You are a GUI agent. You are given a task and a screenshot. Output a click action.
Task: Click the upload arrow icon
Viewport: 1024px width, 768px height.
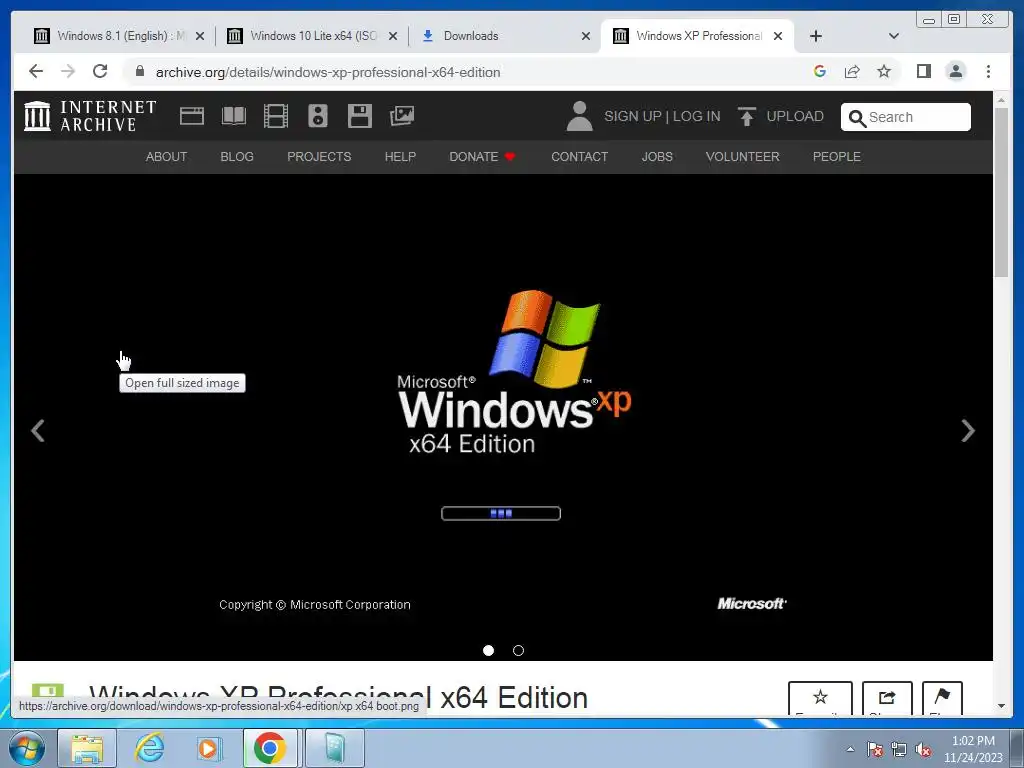746,116
